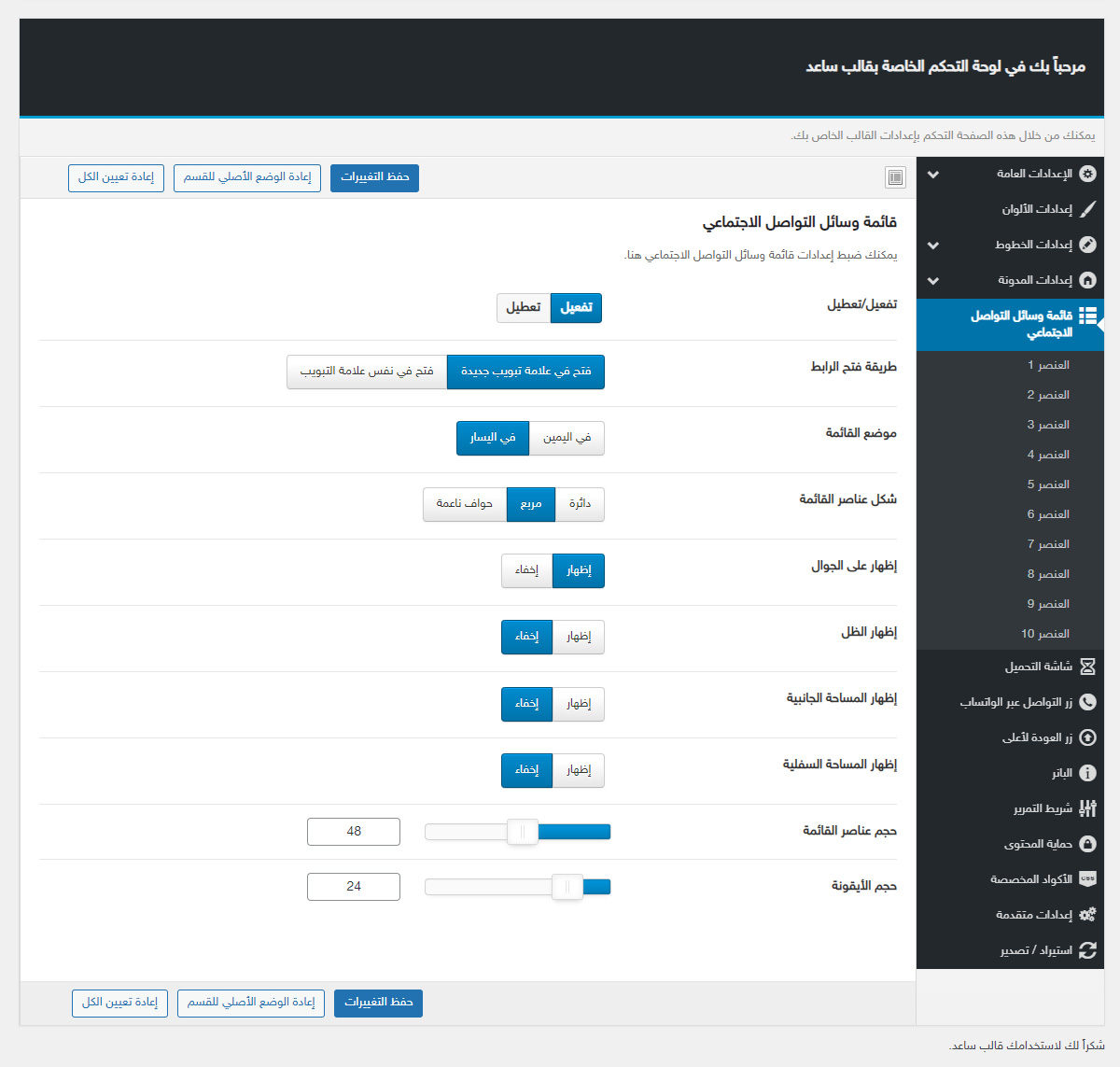Click the brush icon for إعدادات الألوان
The image size is (1120, 1067).
point(1087,209)
